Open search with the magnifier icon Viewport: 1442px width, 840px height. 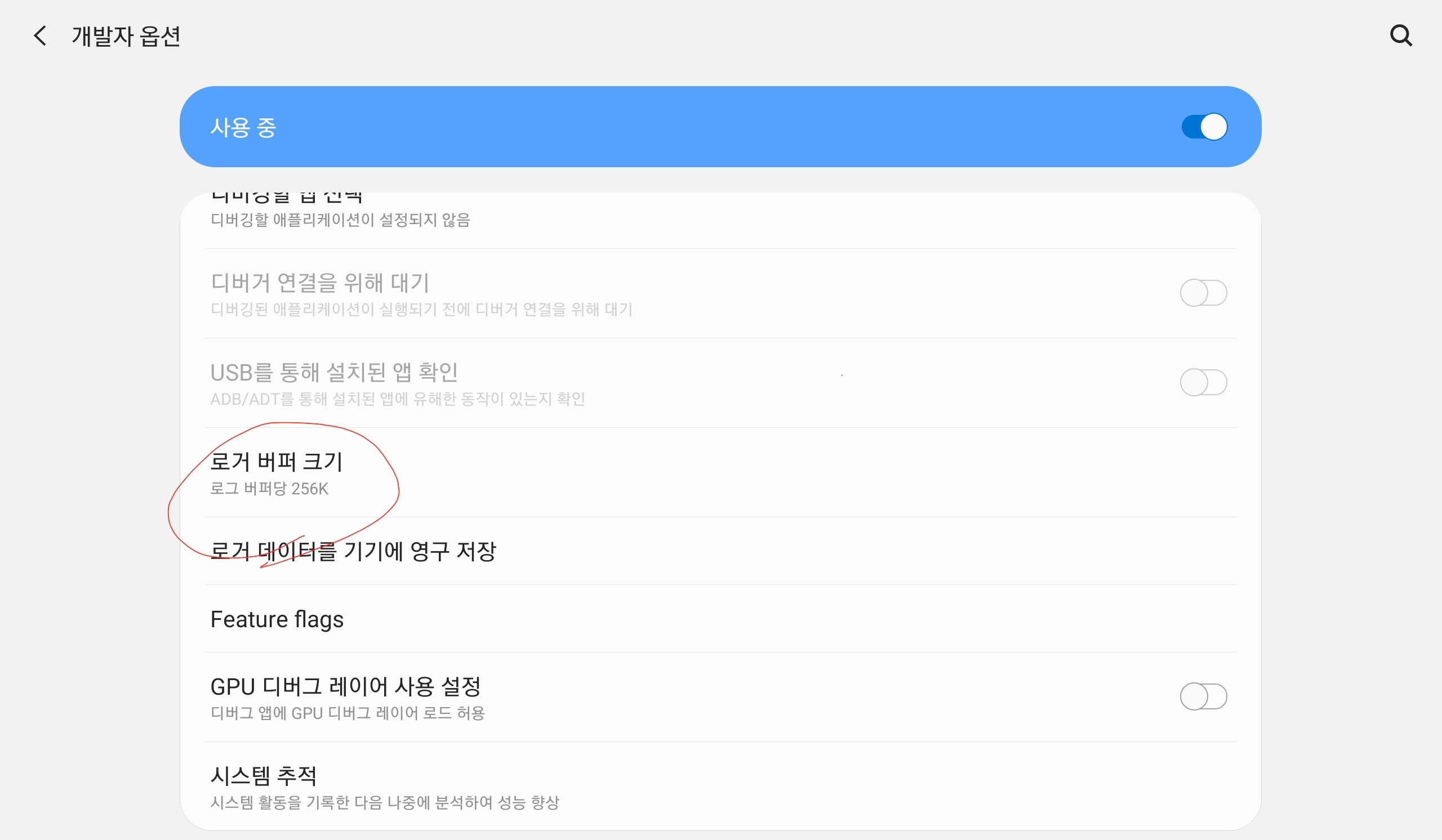pos(1400,35)
